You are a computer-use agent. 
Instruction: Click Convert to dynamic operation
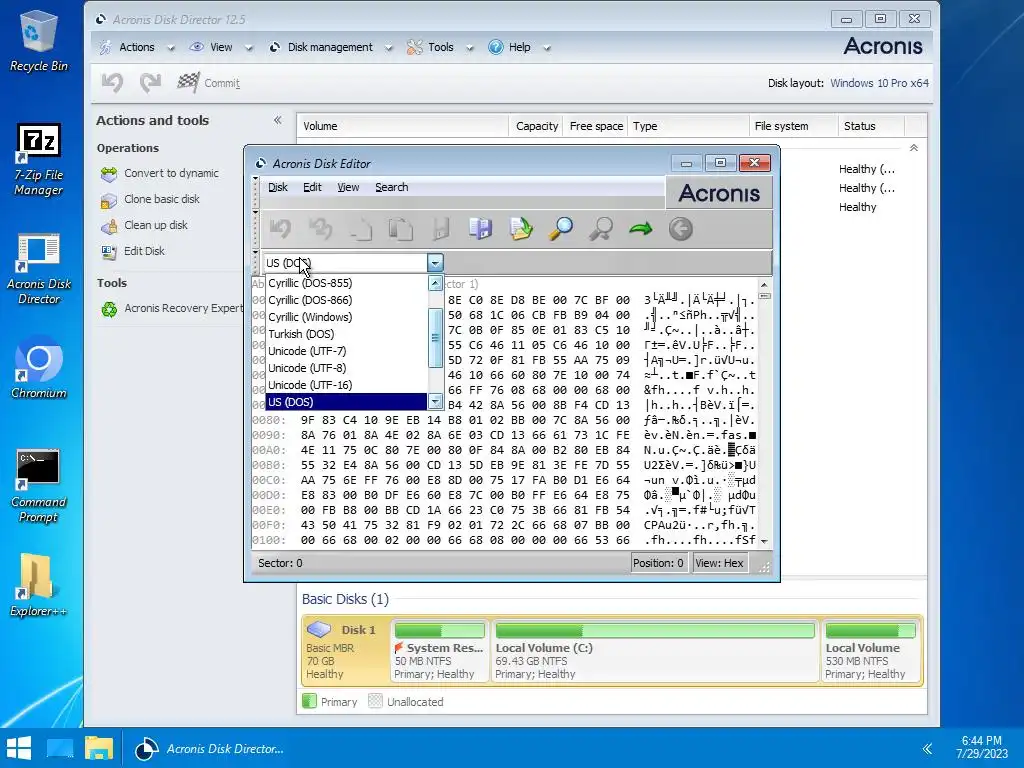coord(160,173)
